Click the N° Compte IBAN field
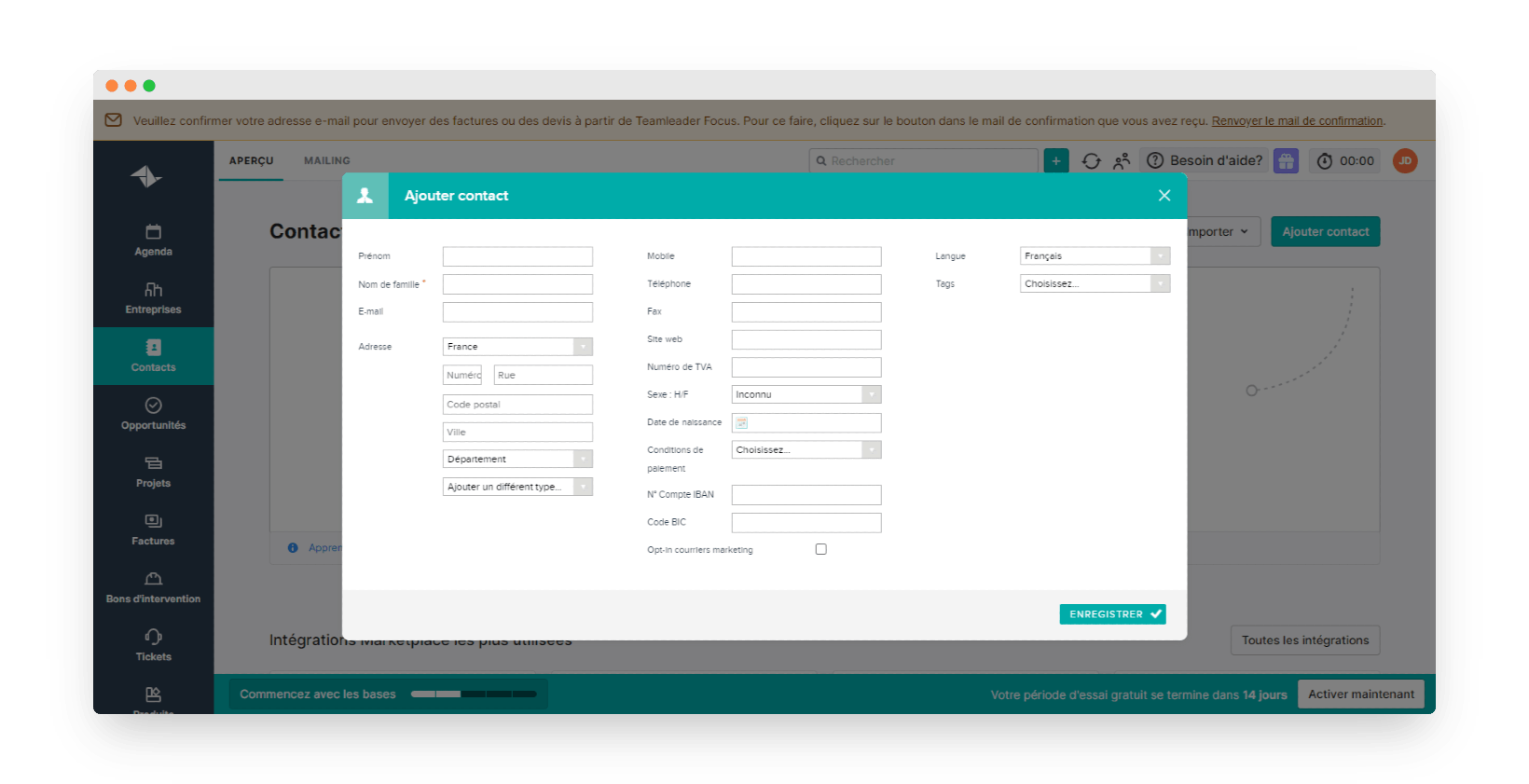 (806, 495)
